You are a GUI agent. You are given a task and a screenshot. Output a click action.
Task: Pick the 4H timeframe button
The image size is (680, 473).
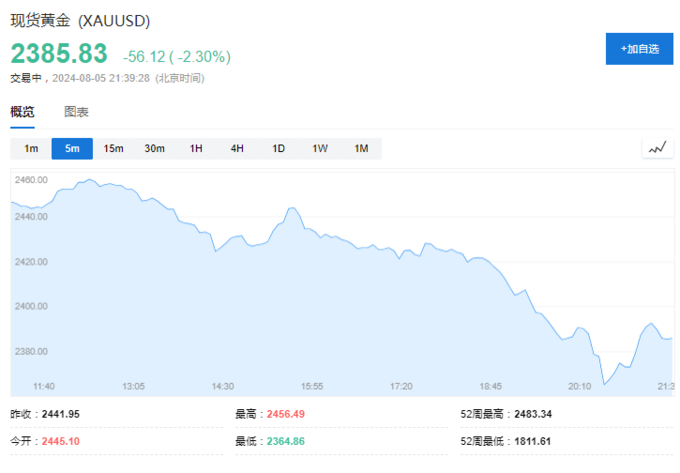pyautogui.click(x=237, y=149)
